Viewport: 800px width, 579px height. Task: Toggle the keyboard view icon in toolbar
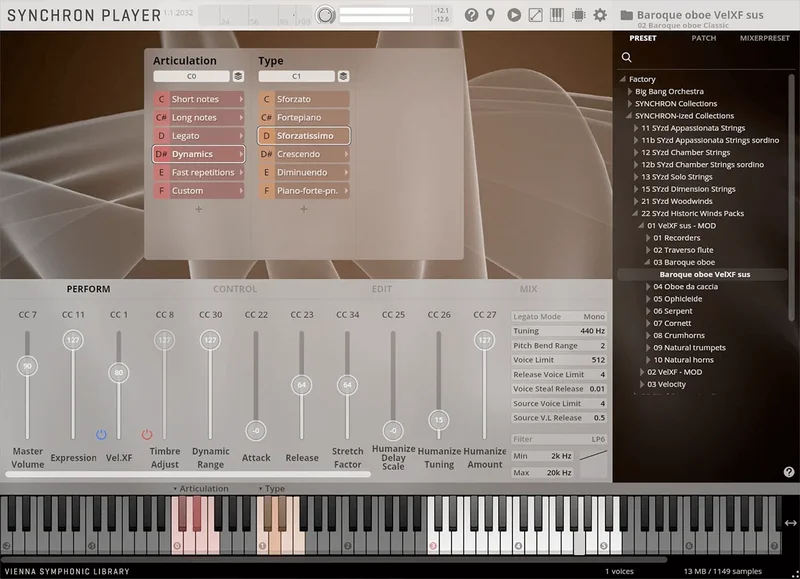[x=557, y=15]
